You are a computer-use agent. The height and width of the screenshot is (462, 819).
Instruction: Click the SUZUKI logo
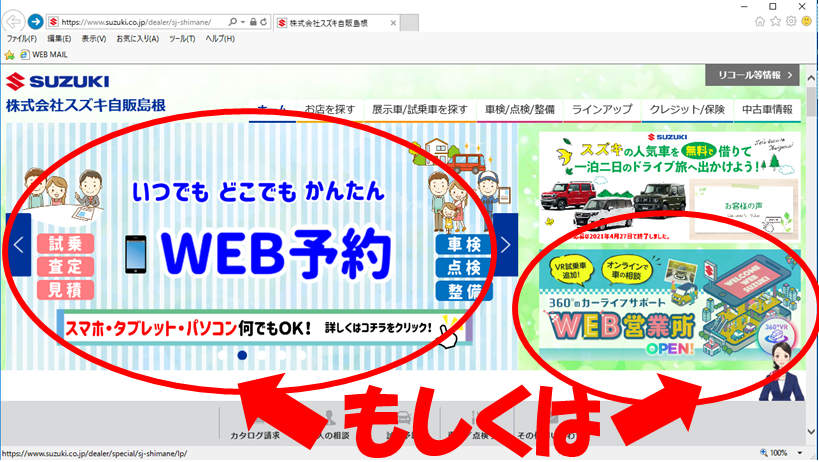[57, 81]
